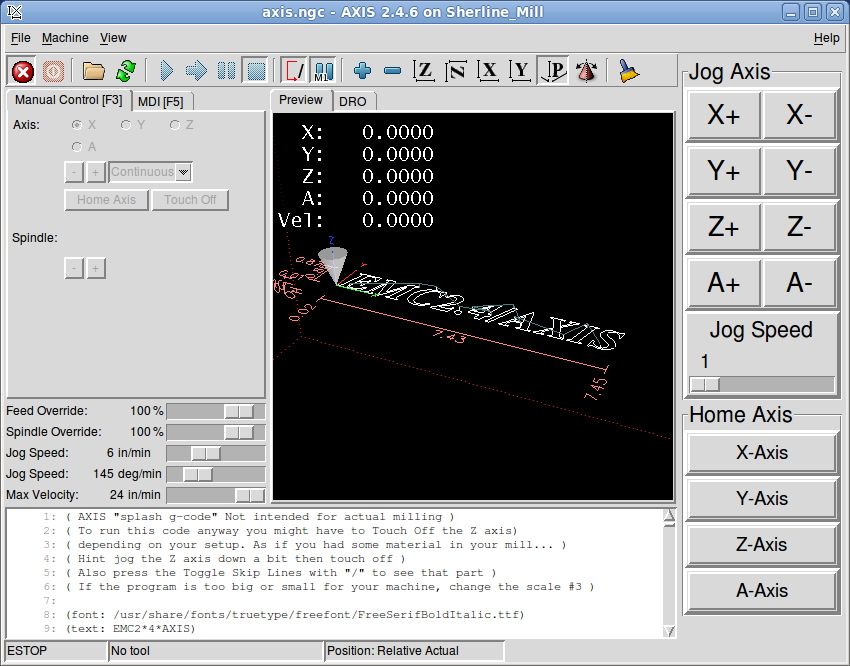Open the View menu
The height and width of the screenshot is (666, 850).
point(113,38)
